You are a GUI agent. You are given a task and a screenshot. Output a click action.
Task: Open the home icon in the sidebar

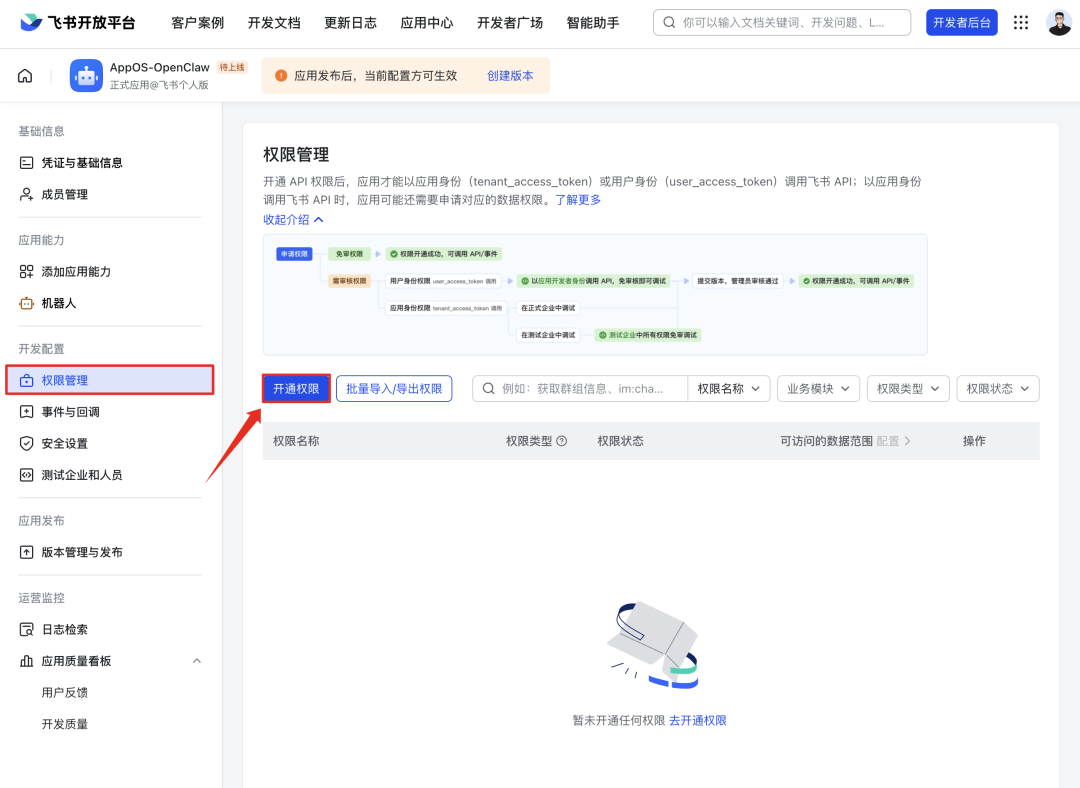(x=24, y=75)
